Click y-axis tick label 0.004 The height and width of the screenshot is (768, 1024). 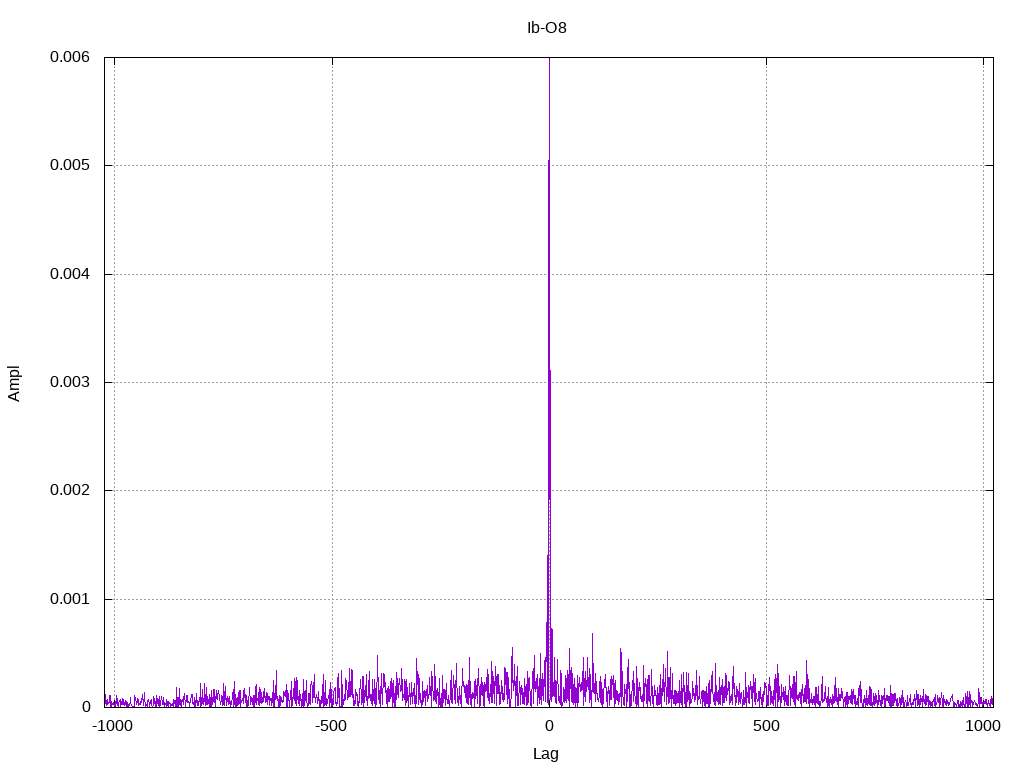(70, 274)
